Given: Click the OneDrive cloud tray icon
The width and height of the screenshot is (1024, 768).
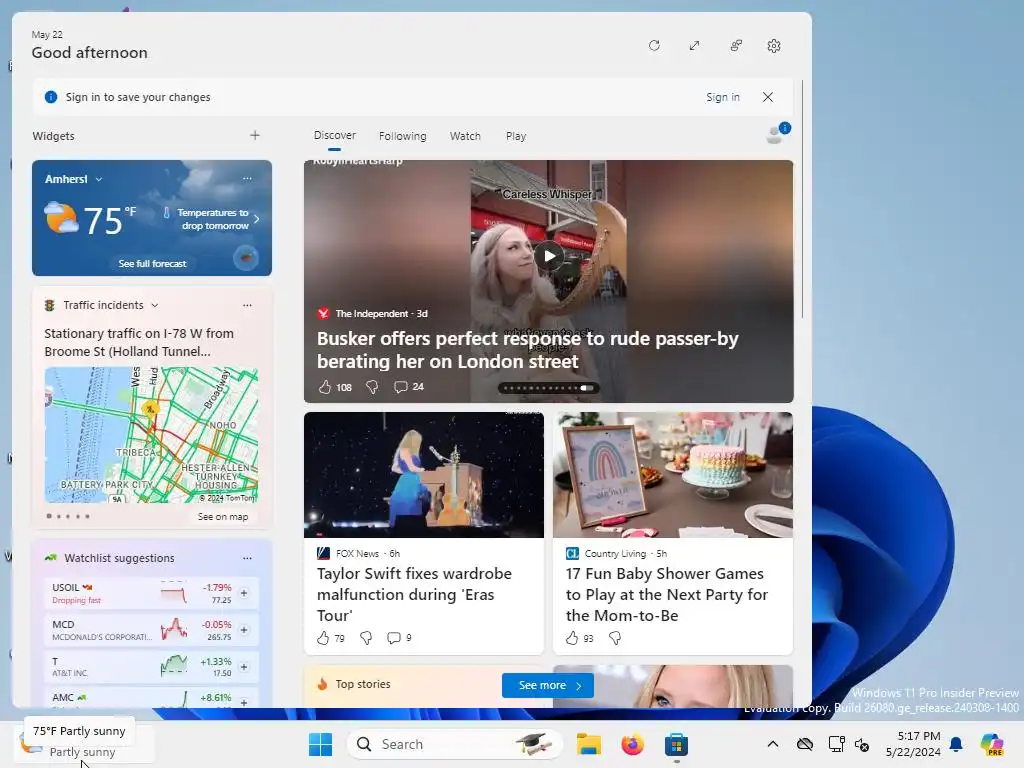Looking at the screenshot, I should pyautogui.click(x=805, y=744).
